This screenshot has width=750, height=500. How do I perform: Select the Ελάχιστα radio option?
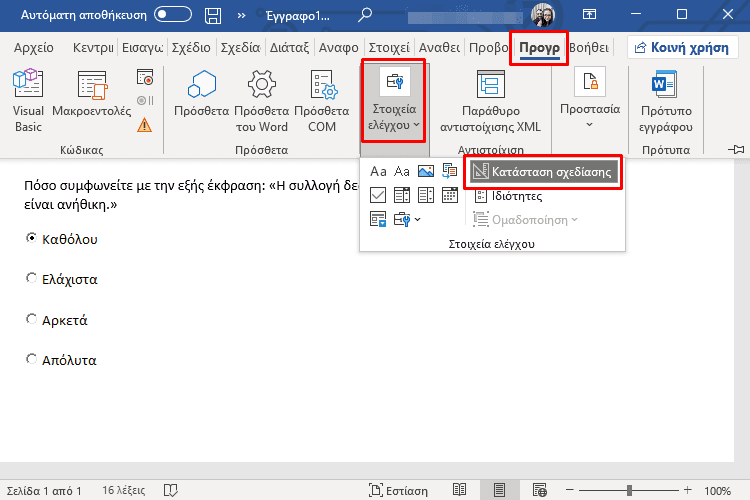[x=31, y=280]
